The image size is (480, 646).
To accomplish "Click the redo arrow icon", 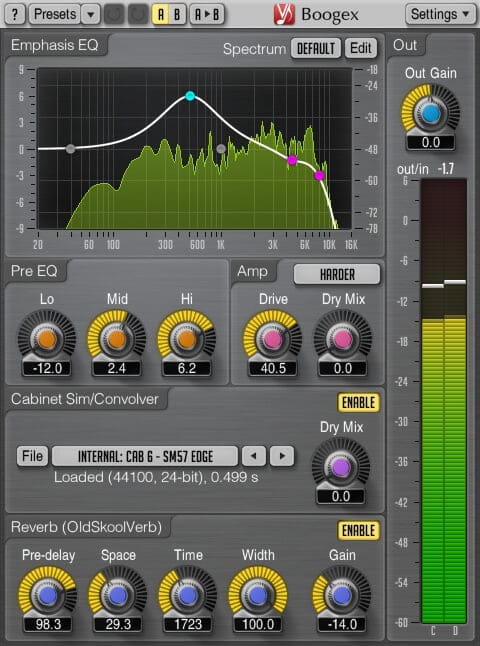I will tap(138, 14).
